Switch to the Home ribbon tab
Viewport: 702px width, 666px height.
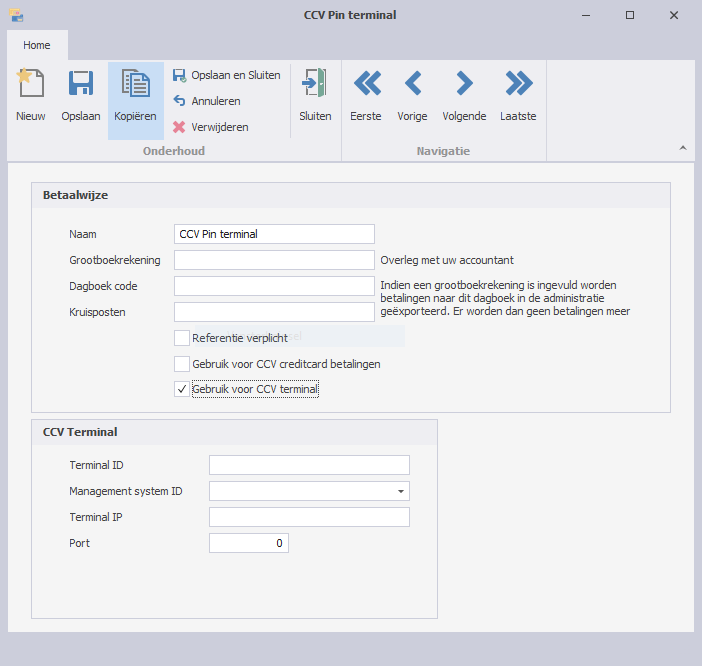tap(37, 45)
